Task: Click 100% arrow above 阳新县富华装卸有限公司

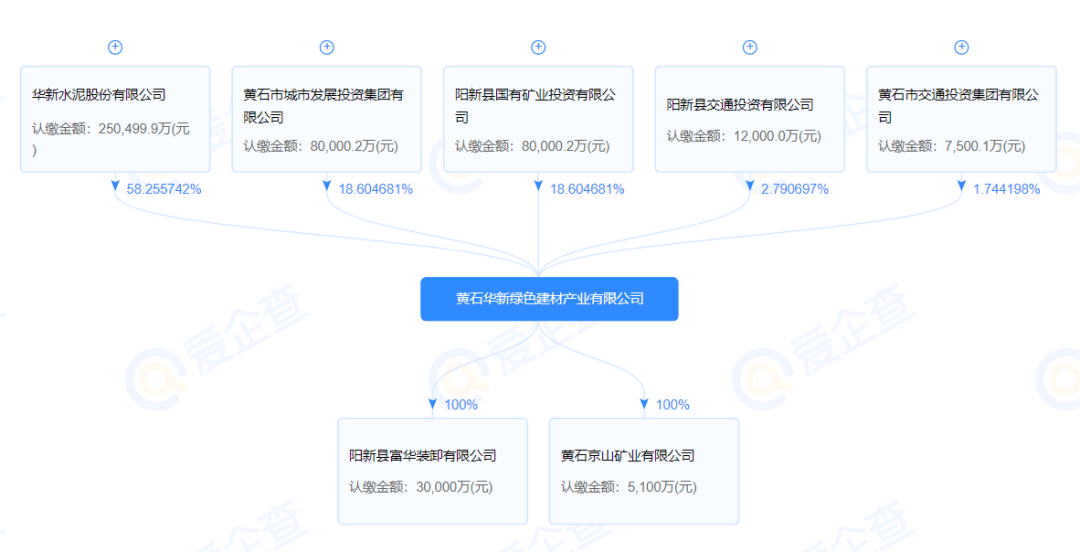Action: [433, 405]
